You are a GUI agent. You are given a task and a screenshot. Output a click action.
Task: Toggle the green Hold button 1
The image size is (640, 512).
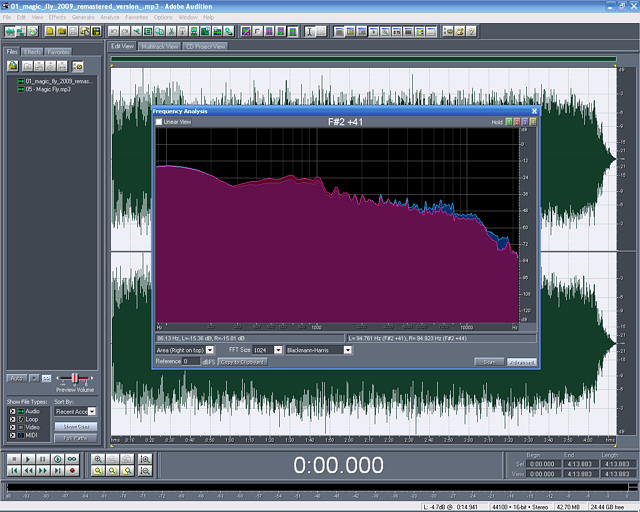[509, 122]
